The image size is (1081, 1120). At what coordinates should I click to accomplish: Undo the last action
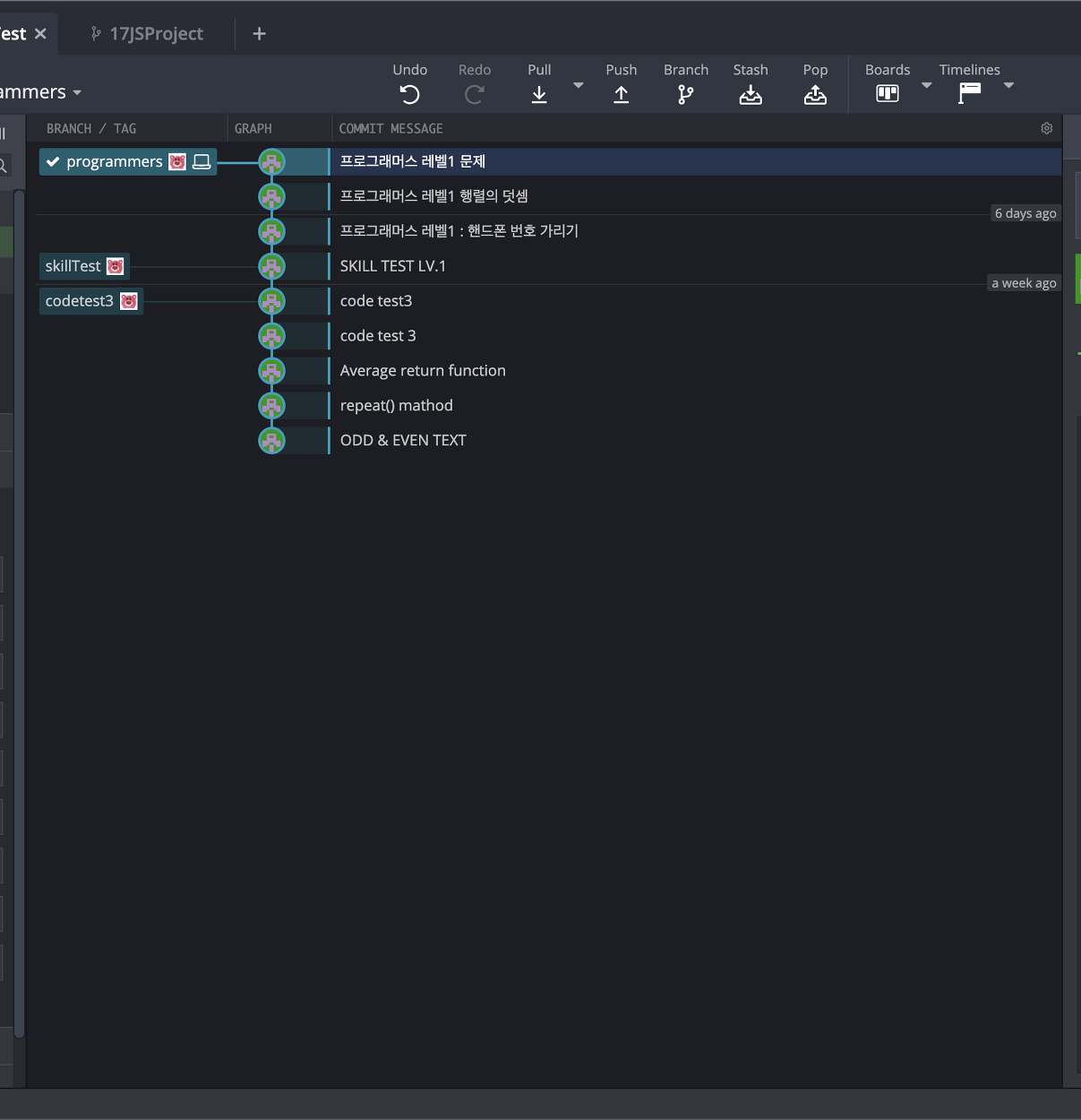coord(409,94)
